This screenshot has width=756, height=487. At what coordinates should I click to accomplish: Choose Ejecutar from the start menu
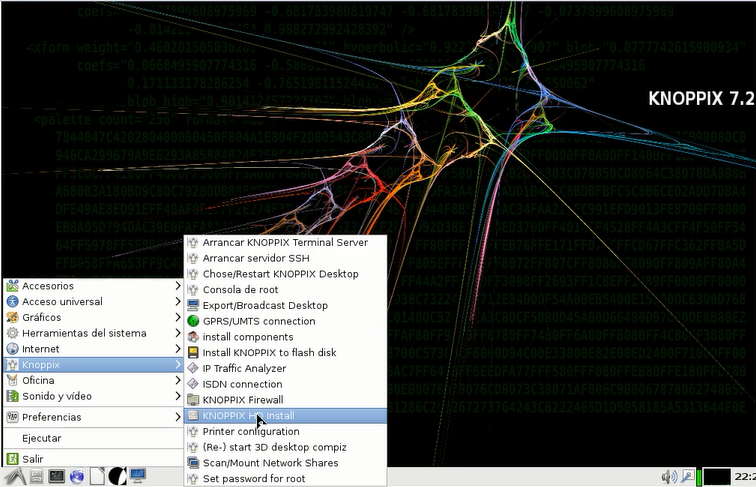(93, 438)
